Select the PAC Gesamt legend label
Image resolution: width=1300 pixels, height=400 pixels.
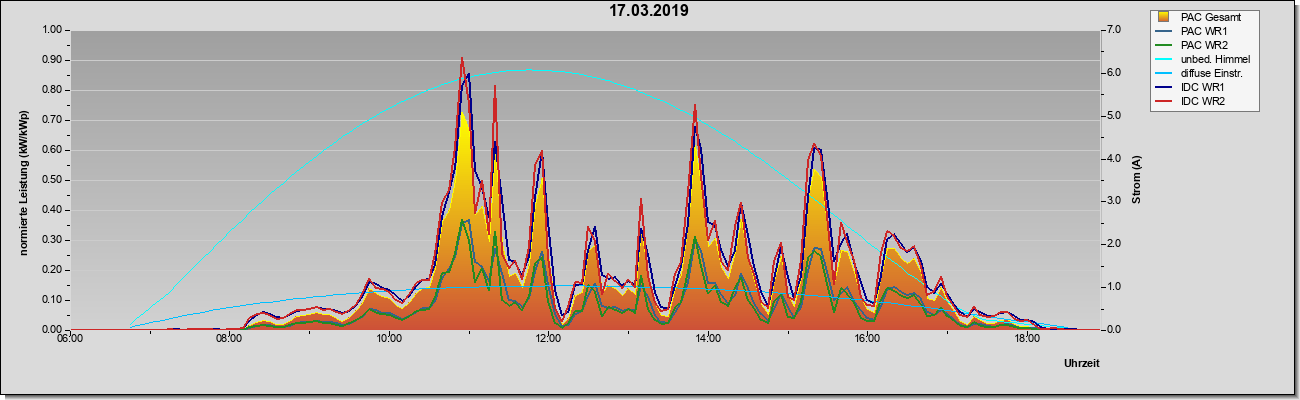point(1212,17)
